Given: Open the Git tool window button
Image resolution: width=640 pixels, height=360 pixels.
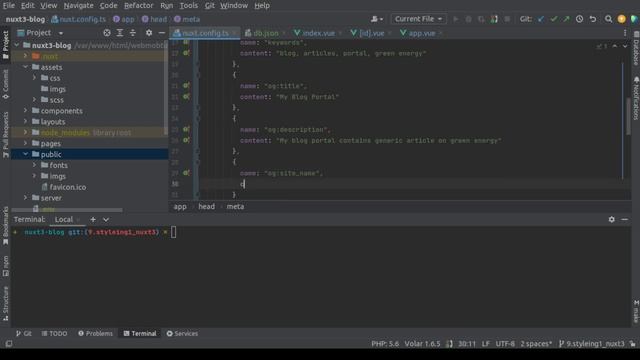Looking at the screenshot, I should pyautogui.click(x=24, y=333).
